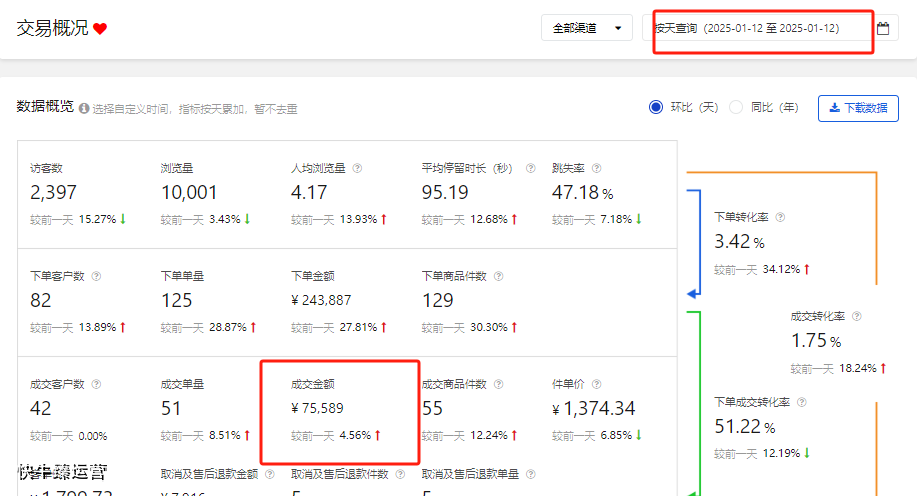The width and height of the screenshot is (917, 496).
Task: Click help icon next to 下单转化率
Action: pyautogui.click(x=780, y=217)
